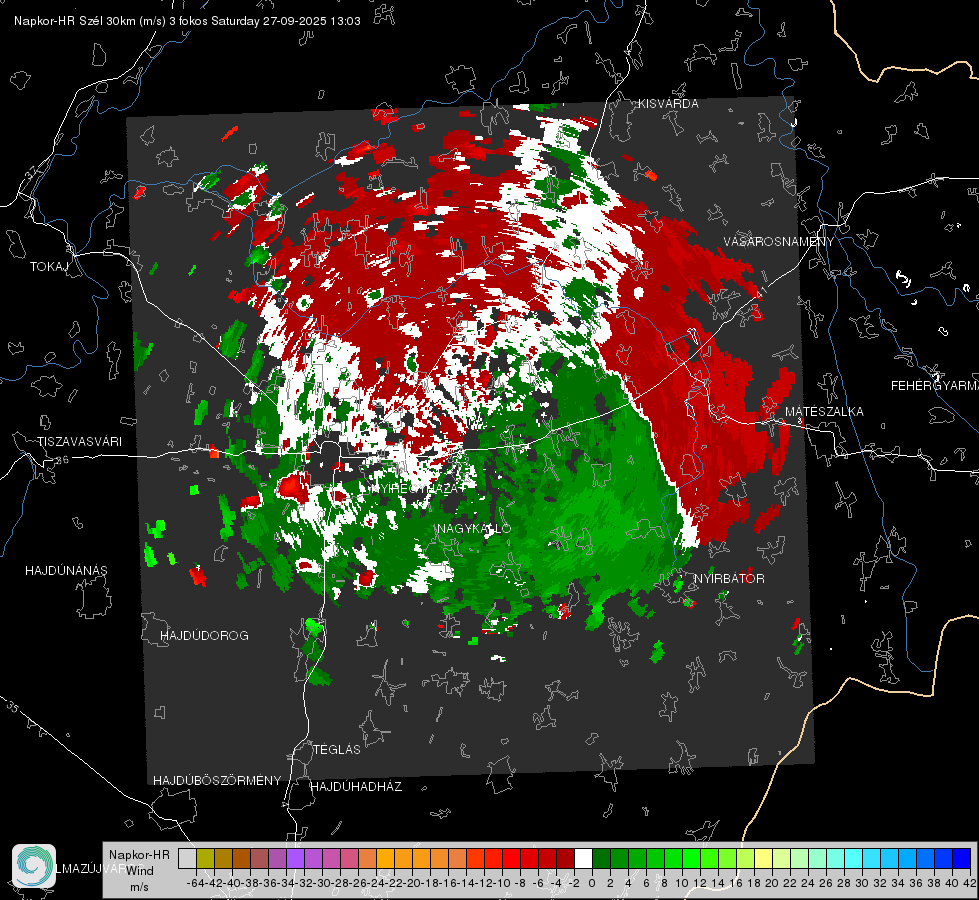The height and width of the screenshot is (900, 979).
Task: Click the road number 36 marker
Action: (62, 460)
